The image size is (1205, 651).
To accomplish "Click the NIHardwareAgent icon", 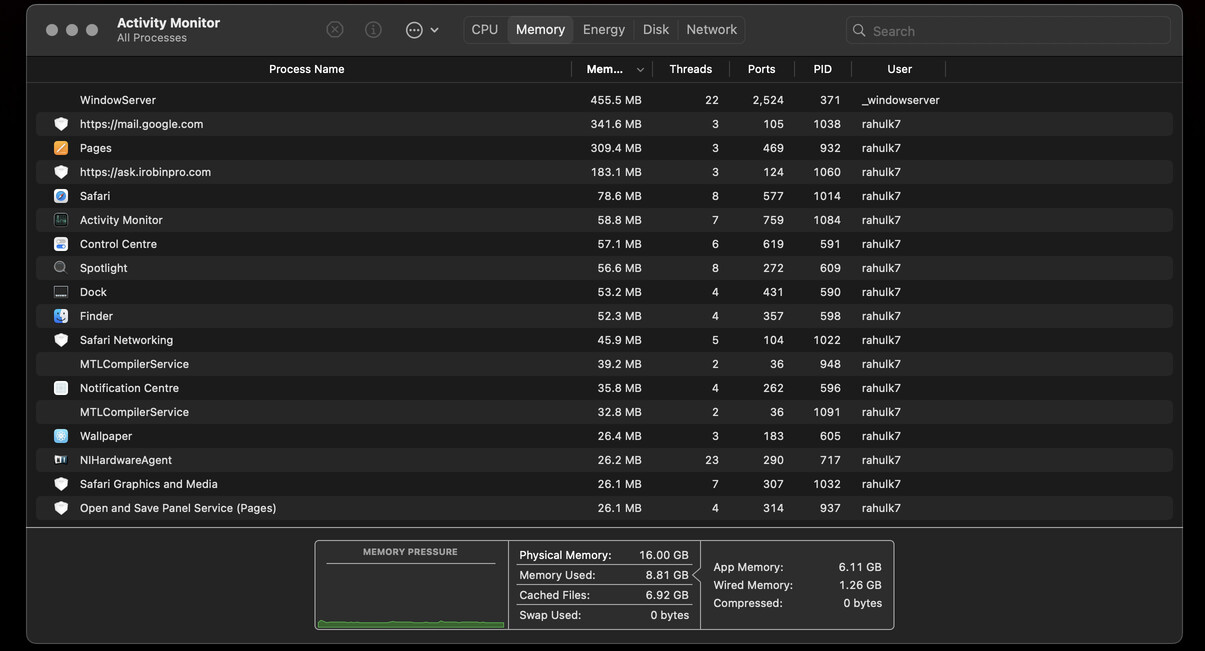I will 61,460.
